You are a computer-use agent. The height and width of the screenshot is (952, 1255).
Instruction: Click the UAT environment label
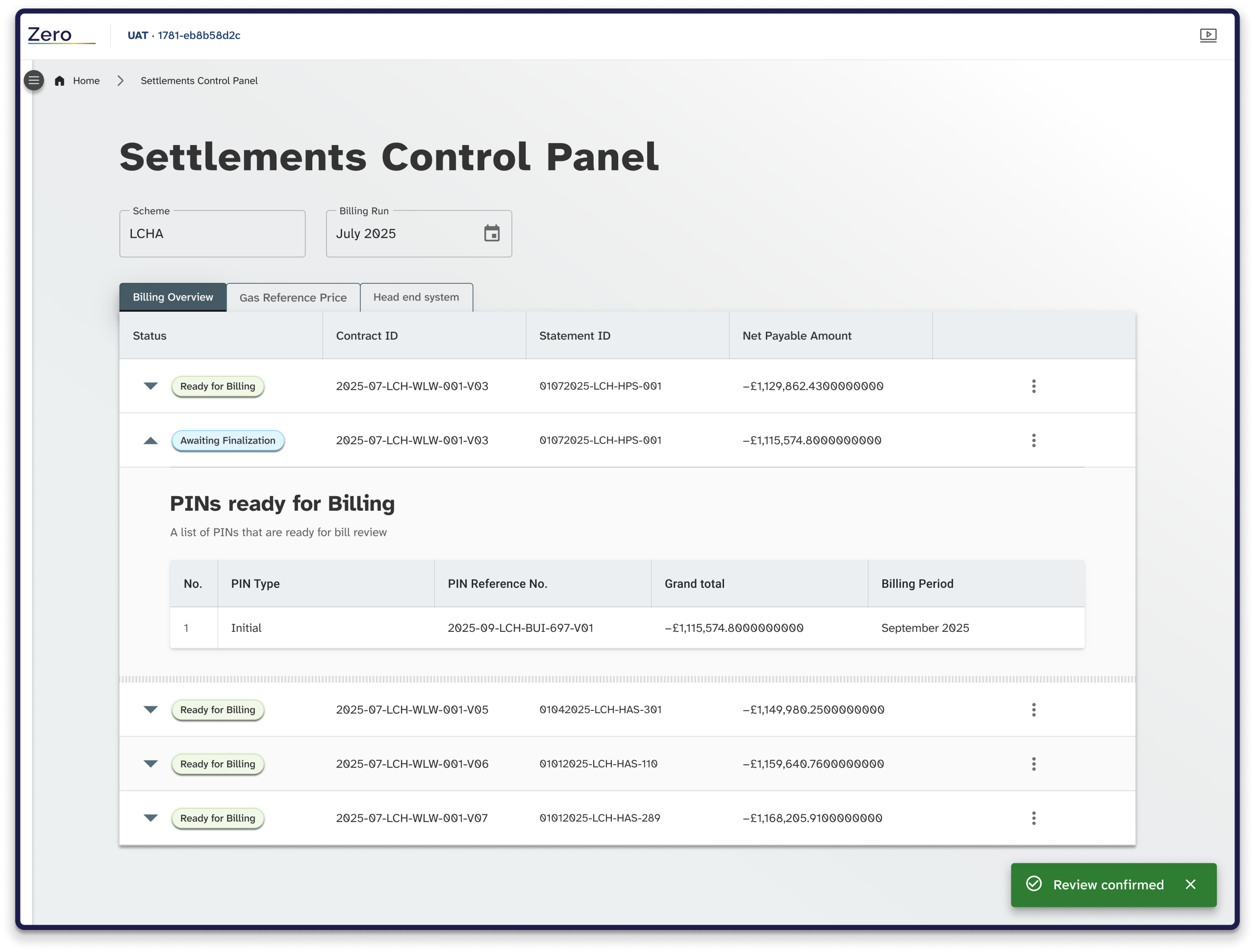(x=184, y=35)
